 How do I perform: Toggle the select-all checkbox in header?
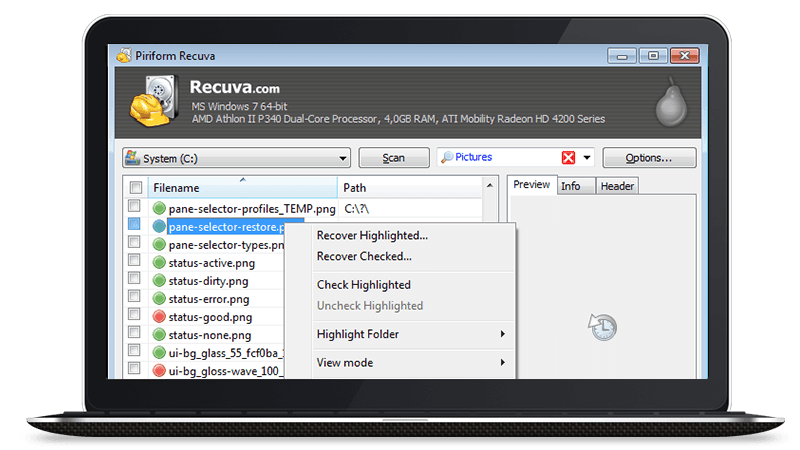(134, 188)
